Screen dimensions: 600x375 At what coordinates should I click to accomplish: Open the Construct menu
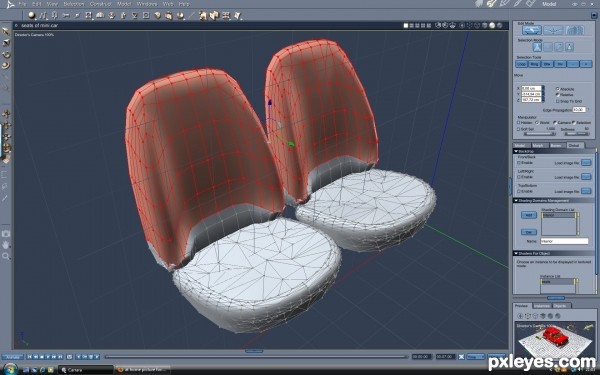[100, 4]
